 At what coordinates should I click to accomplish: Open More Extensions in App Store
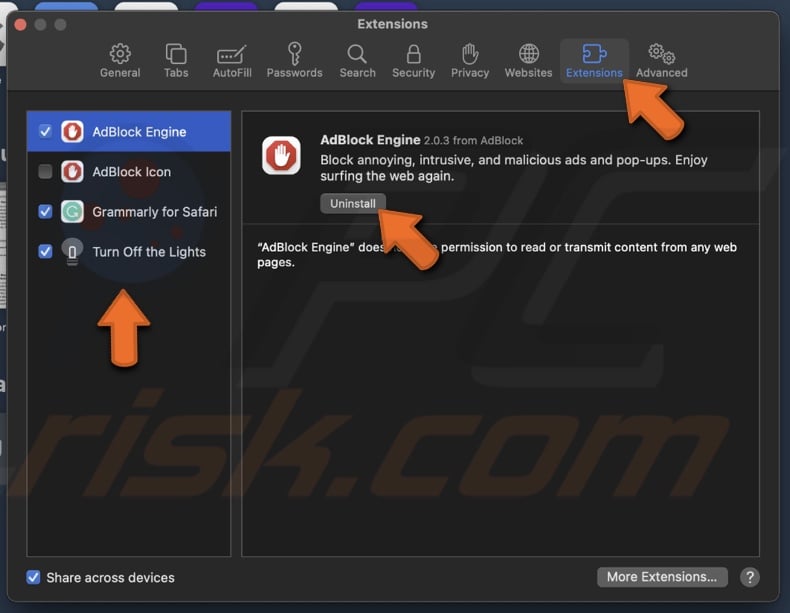point(662,577)
